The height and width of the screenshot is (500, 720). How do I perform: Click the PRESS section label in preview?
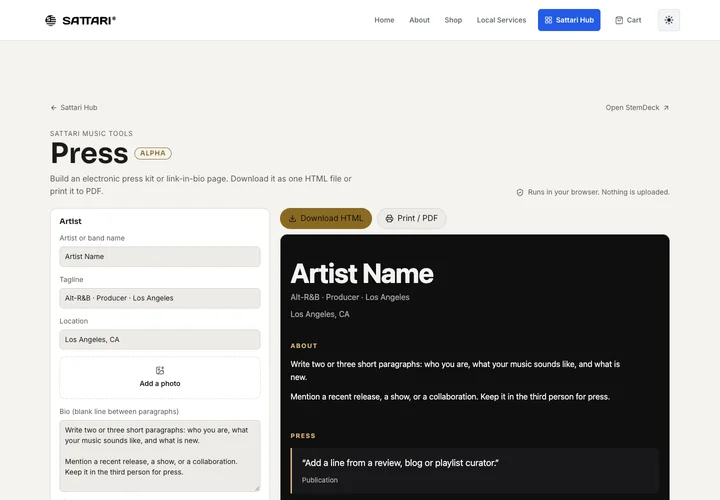point(303,436)
